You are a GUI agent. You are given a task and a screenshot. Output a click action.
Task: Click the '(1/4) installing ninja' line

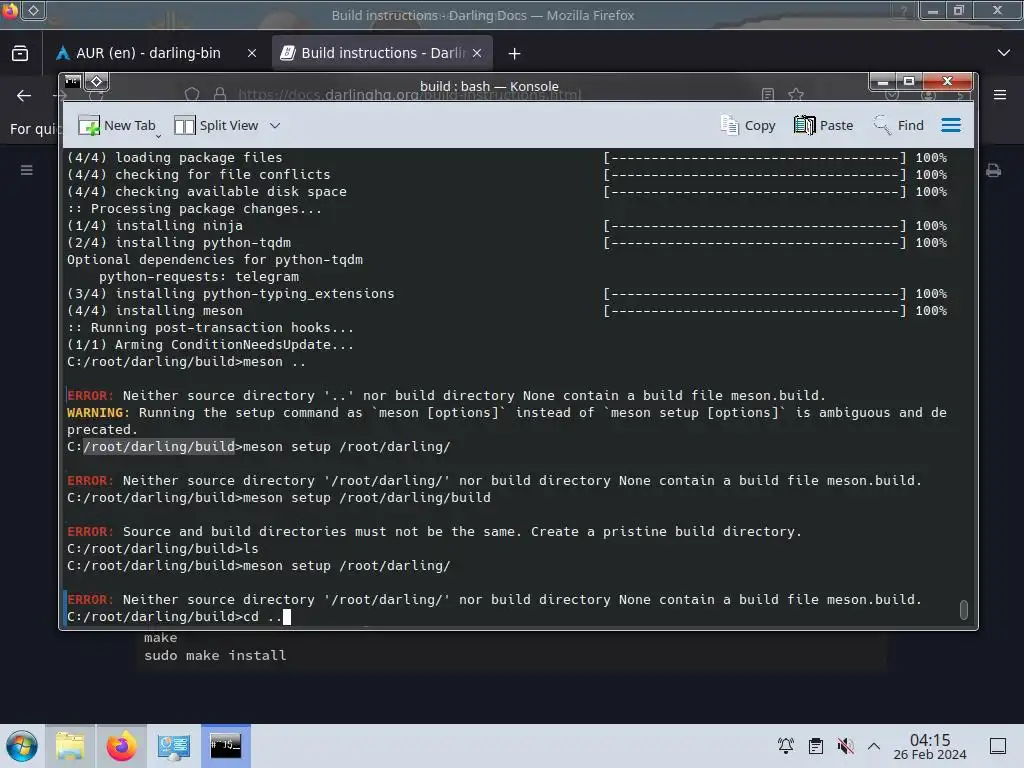click(x=155, y=226)
